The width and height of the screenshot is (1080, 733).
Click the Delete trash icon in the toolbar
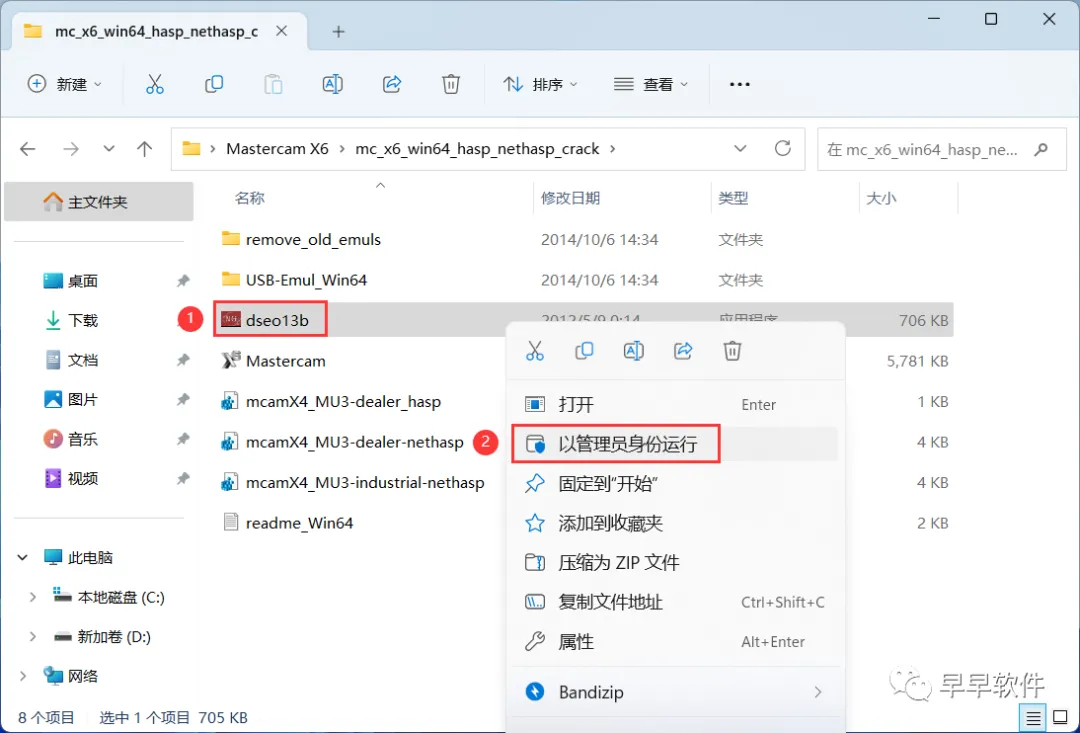click(x=450, y=84)
